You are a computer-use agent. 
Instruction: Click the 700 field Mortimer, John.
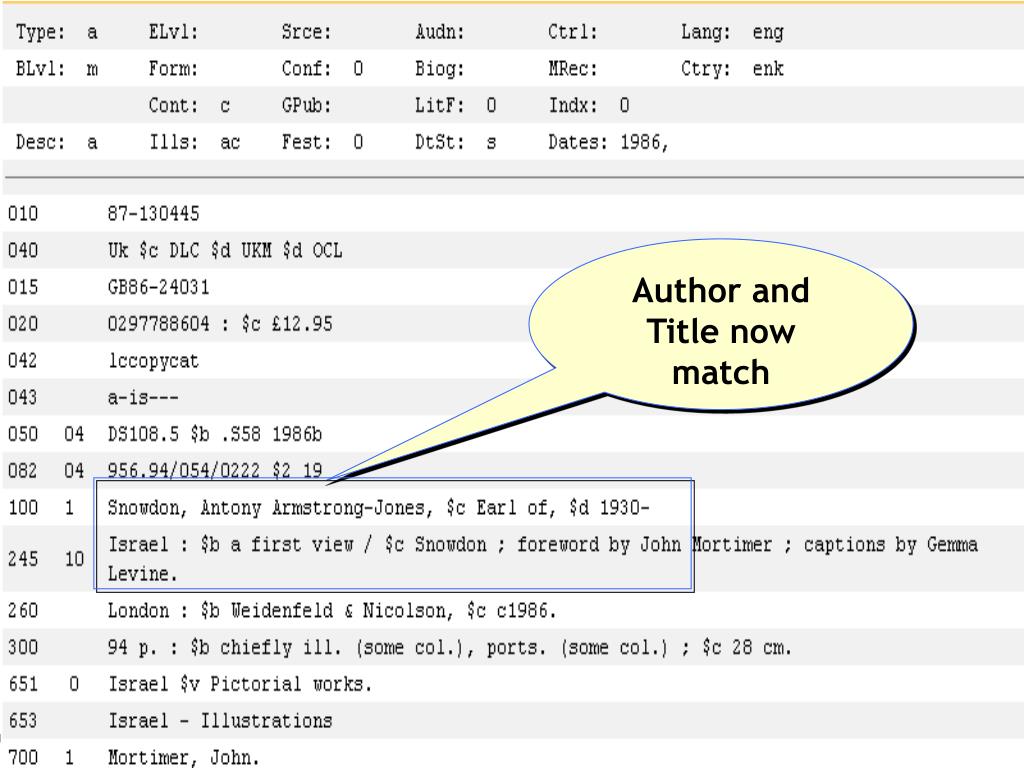pos(184,758)
